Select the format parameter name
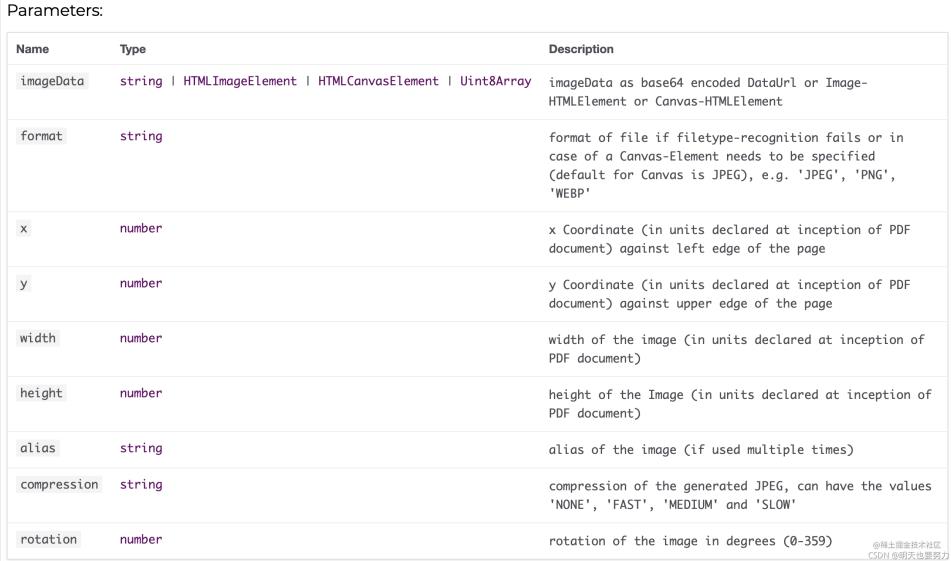The width and height of the screenshot is (951, 561). pos(41,136)
